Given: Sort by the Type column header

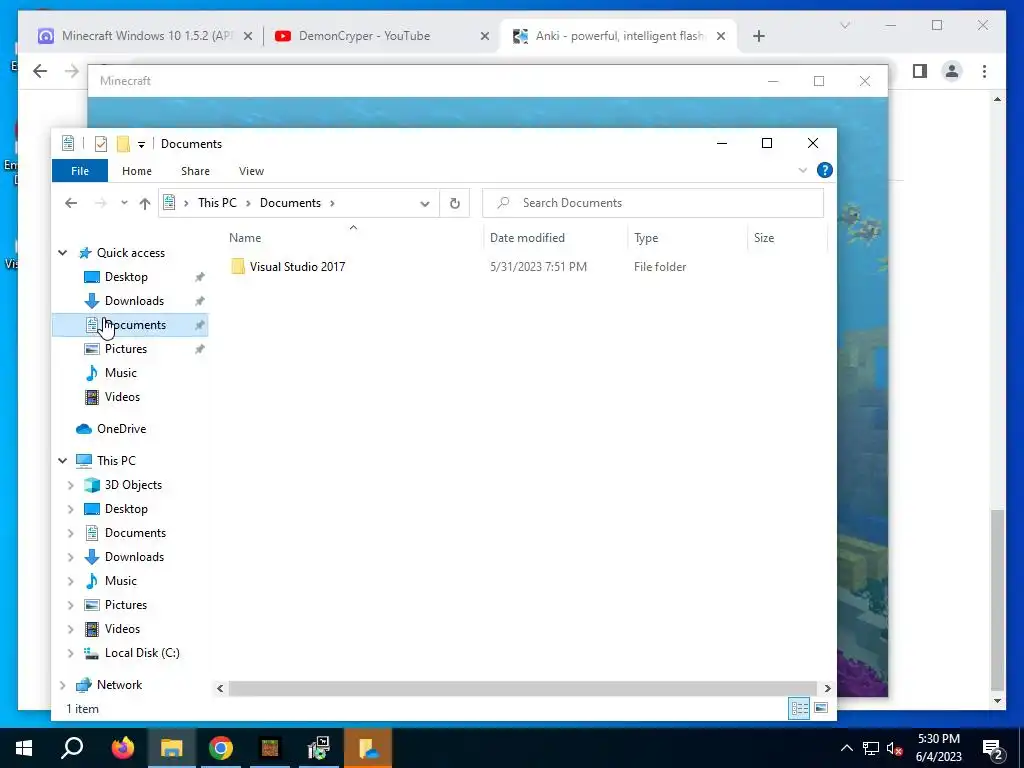Looking at the screenshot, I should (646, 238).
